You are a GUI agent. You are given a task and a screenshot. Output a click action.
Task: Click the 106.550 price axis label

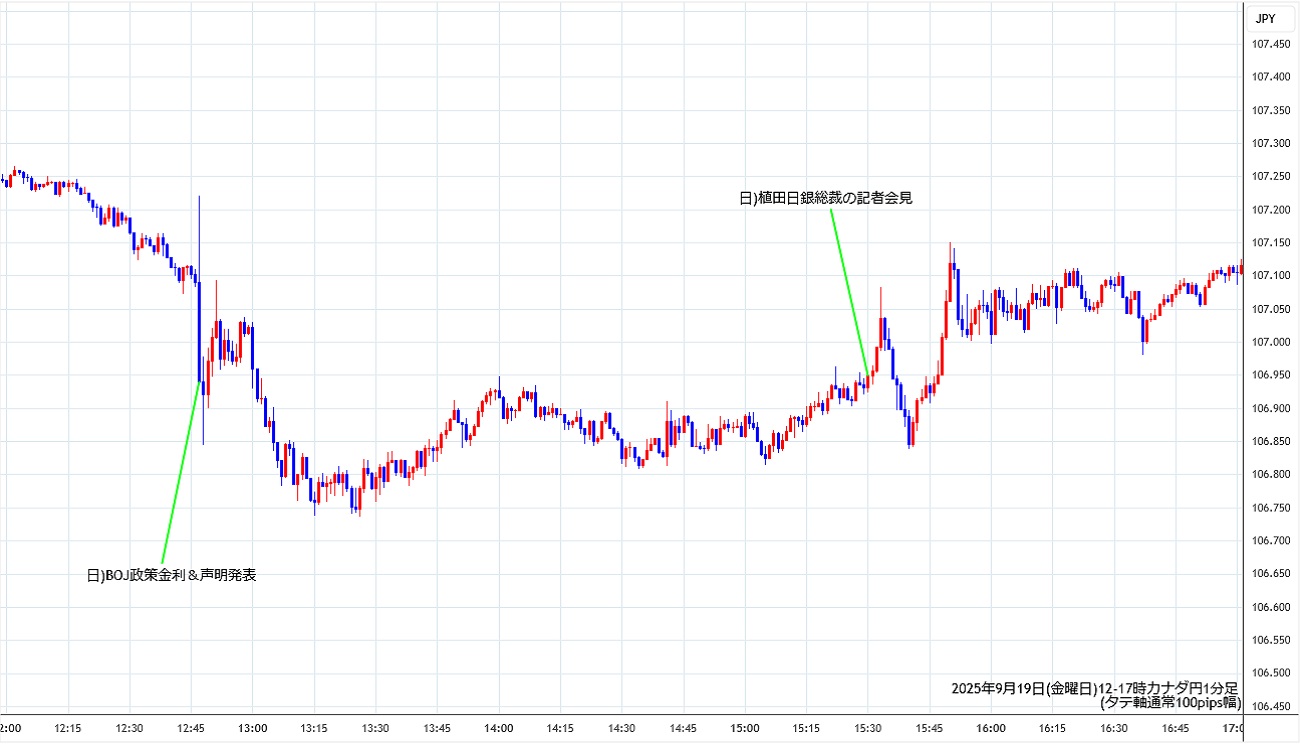tap(1271, 640)
